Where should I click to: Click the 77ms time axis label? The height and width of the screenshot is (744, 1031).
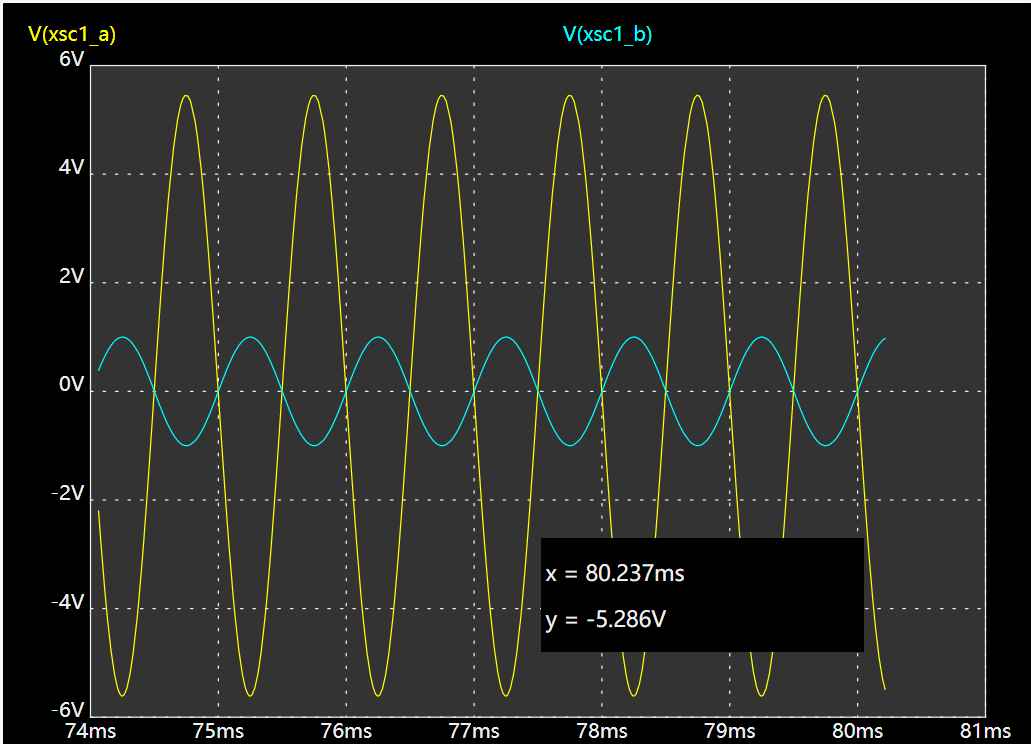[x=474, y=731]
